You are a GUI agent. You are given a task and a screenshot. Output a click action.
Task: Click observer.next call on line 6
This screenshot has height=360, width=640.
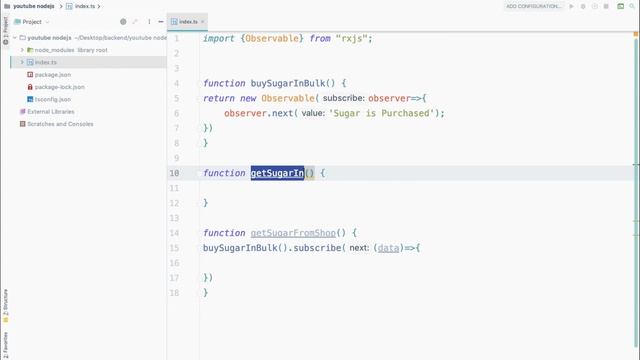coord(259,113)
